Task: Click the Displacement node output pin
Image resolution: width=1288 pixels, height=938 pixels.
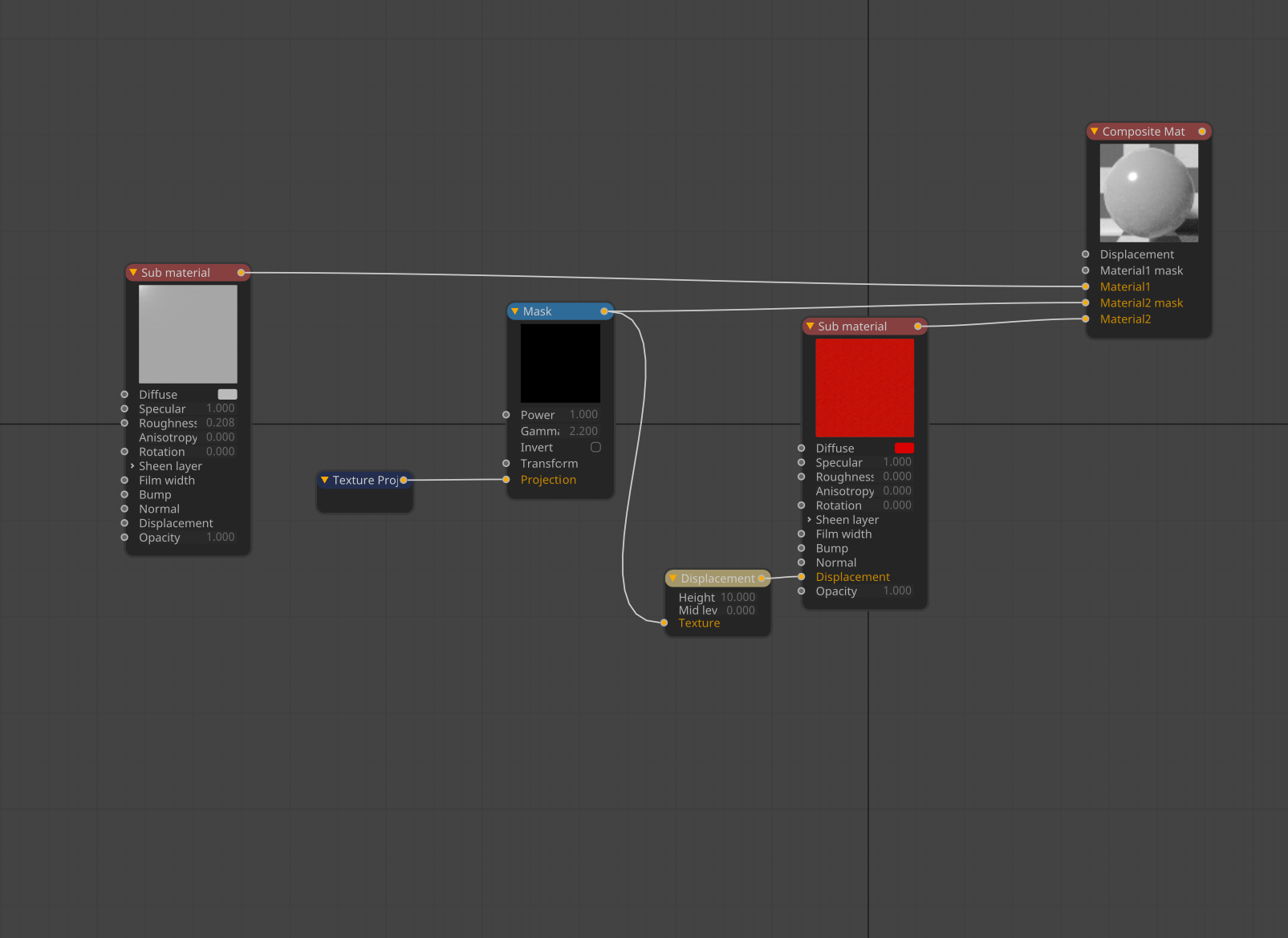Action: 762,579
